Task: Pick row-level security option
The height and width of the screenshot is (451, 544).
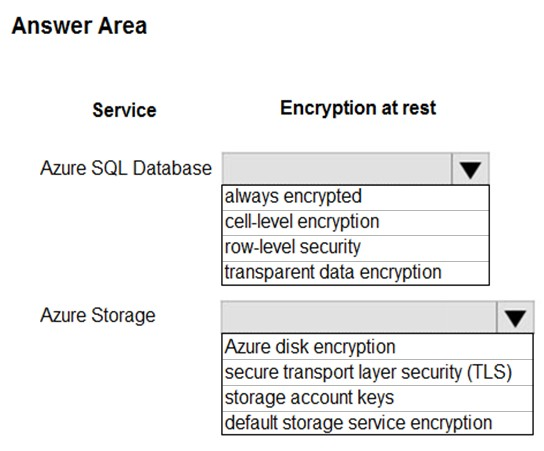Action: click(355, 248)
